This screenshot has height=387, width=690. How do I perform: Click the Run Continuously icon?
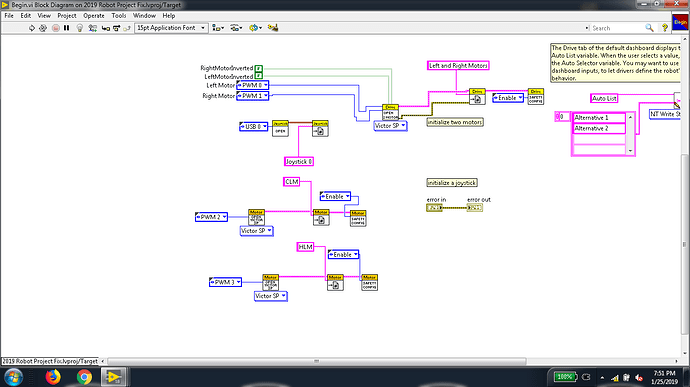click(x=43, y=28)
